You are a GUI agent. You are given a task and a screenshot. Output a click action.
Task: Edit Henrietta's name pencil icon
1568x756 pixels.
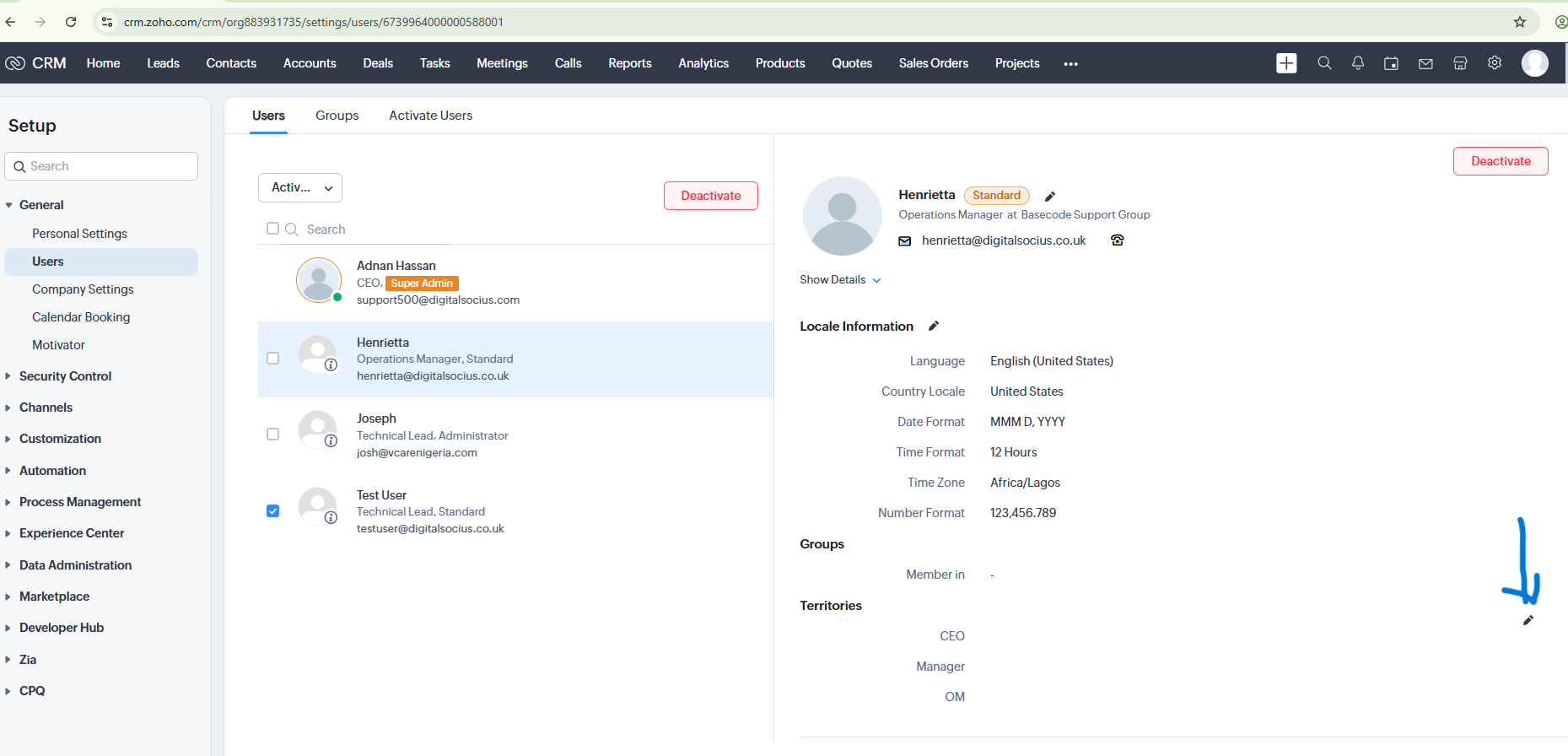pos(1050,197)
